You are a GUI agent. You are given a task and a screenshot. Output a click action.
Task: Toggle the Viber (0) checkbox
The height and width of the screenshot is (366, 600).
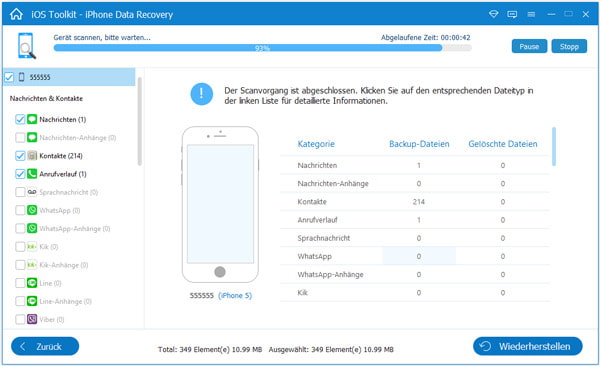[20, 319]
